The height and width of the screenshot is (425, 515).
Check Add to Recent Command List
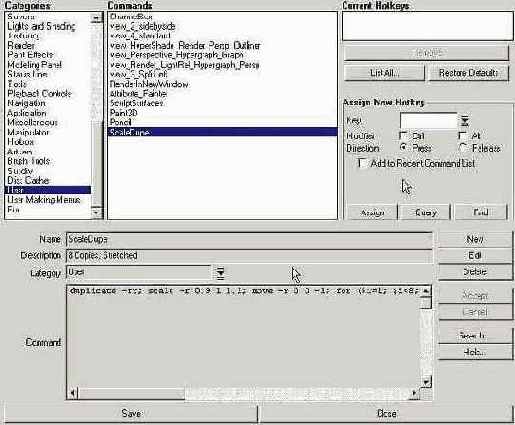[361, 163]
